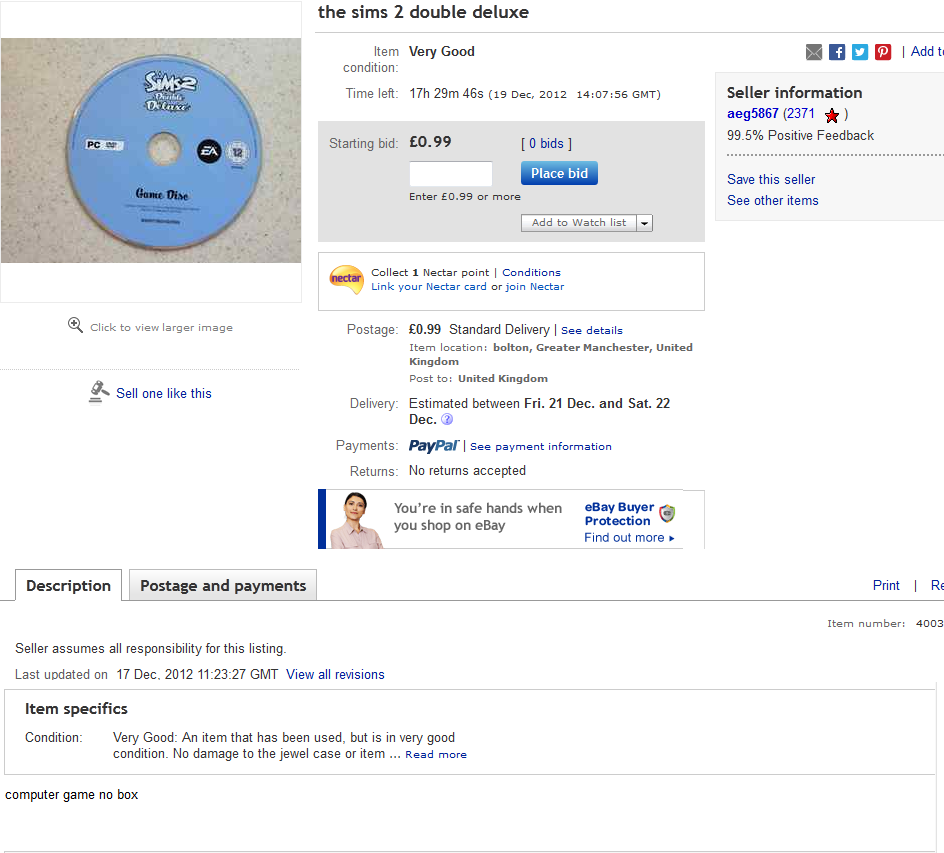Click the Place bid button
The height and width of the screenshot is (853, 944).
click(x=559, y=173)
